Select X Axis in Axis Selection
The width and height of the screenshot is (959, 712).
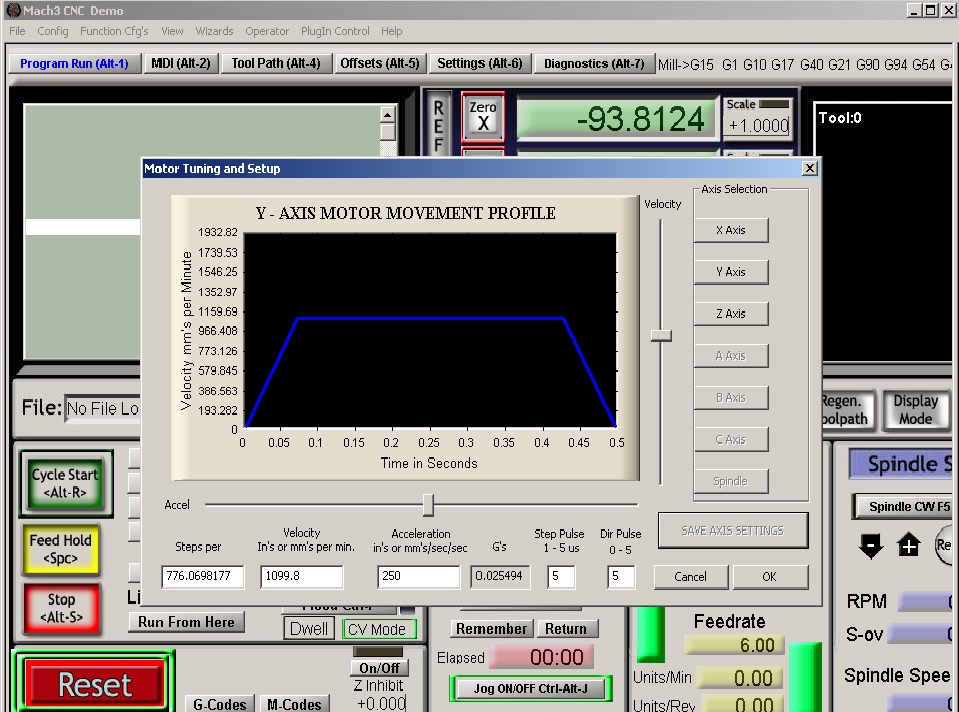731,230
